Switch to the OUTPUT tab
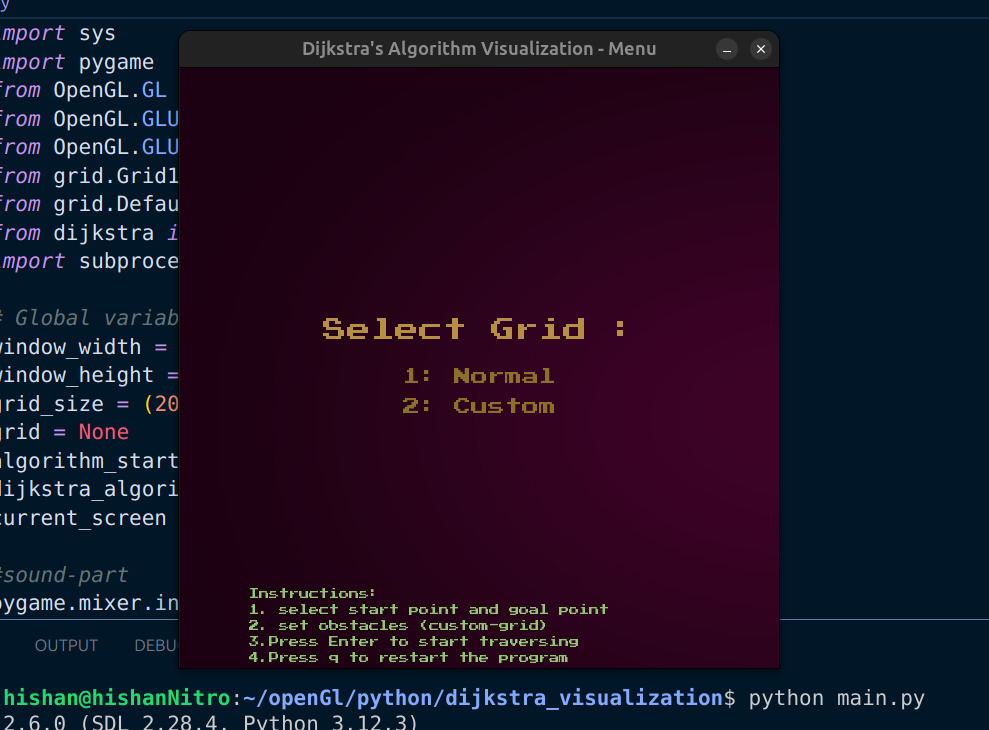The width and height of the screenshot is (989, 730). pyautogui.click(x=66, y=645)
